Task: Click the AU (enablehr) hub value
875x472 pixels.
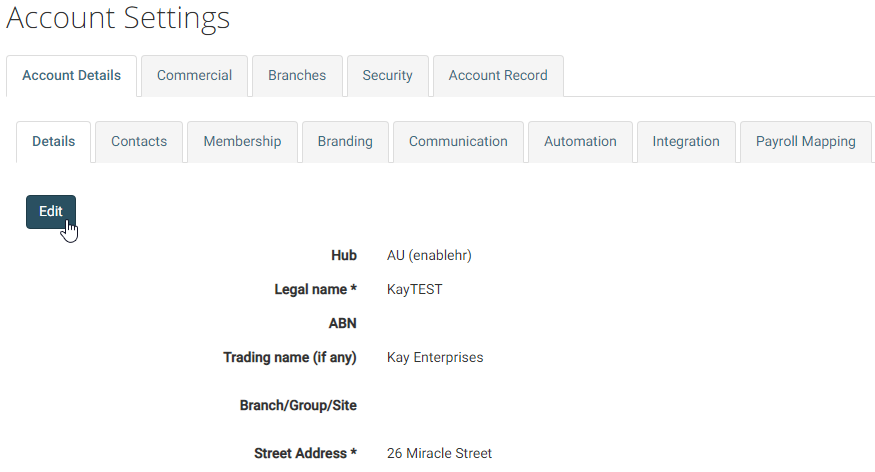Action: click(x=429, y=256)
